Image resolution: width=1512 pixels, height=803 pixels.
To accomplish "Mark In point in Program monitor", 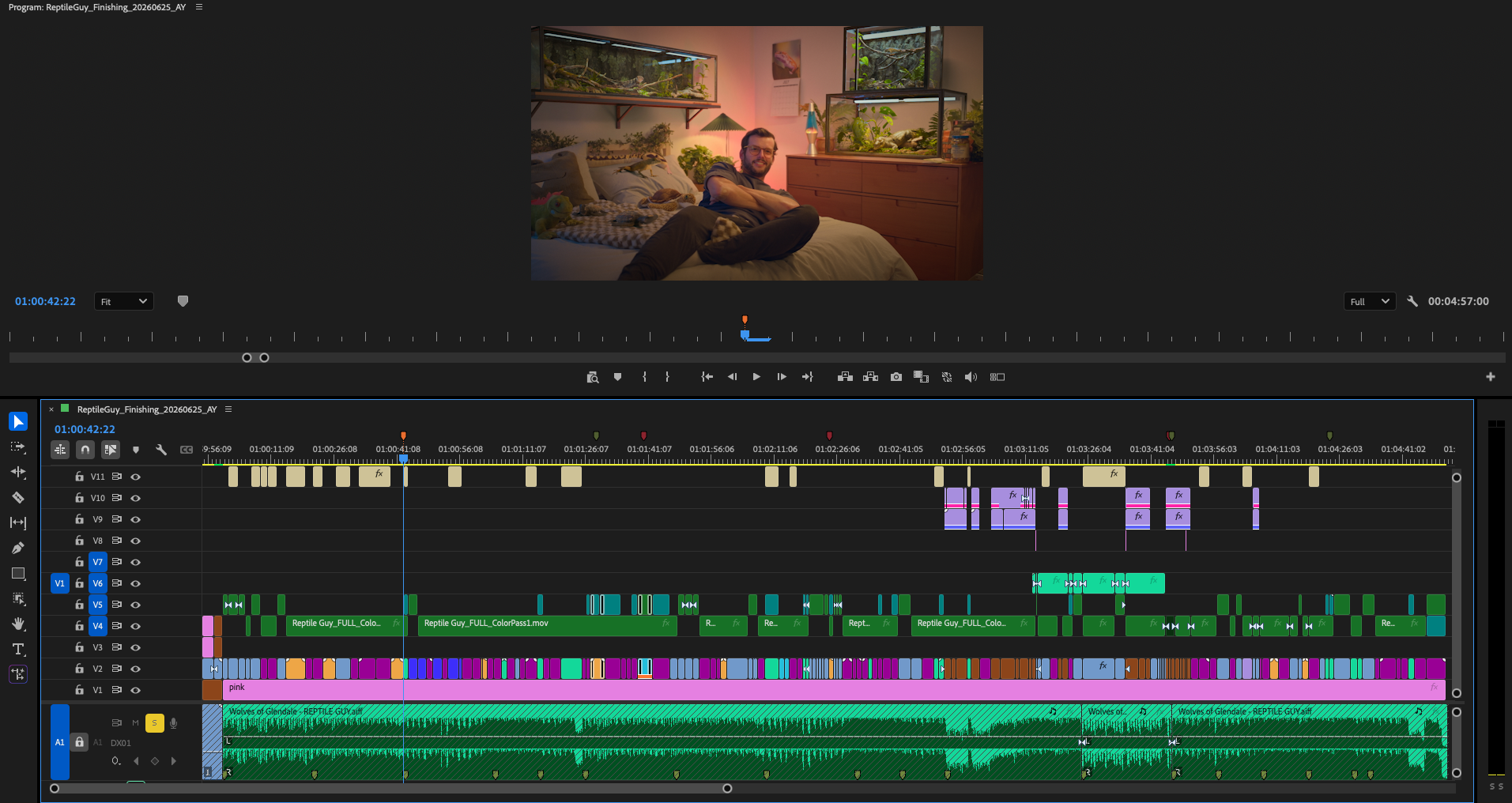I will coord(644,377).
